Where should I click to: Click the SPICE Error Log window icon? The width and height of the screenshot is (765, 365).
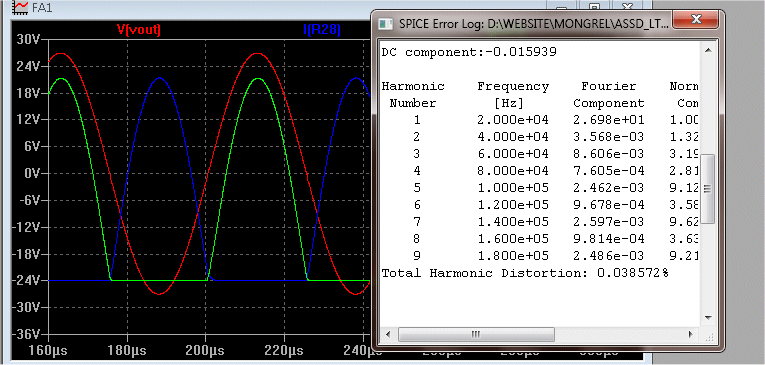[386, 23]
